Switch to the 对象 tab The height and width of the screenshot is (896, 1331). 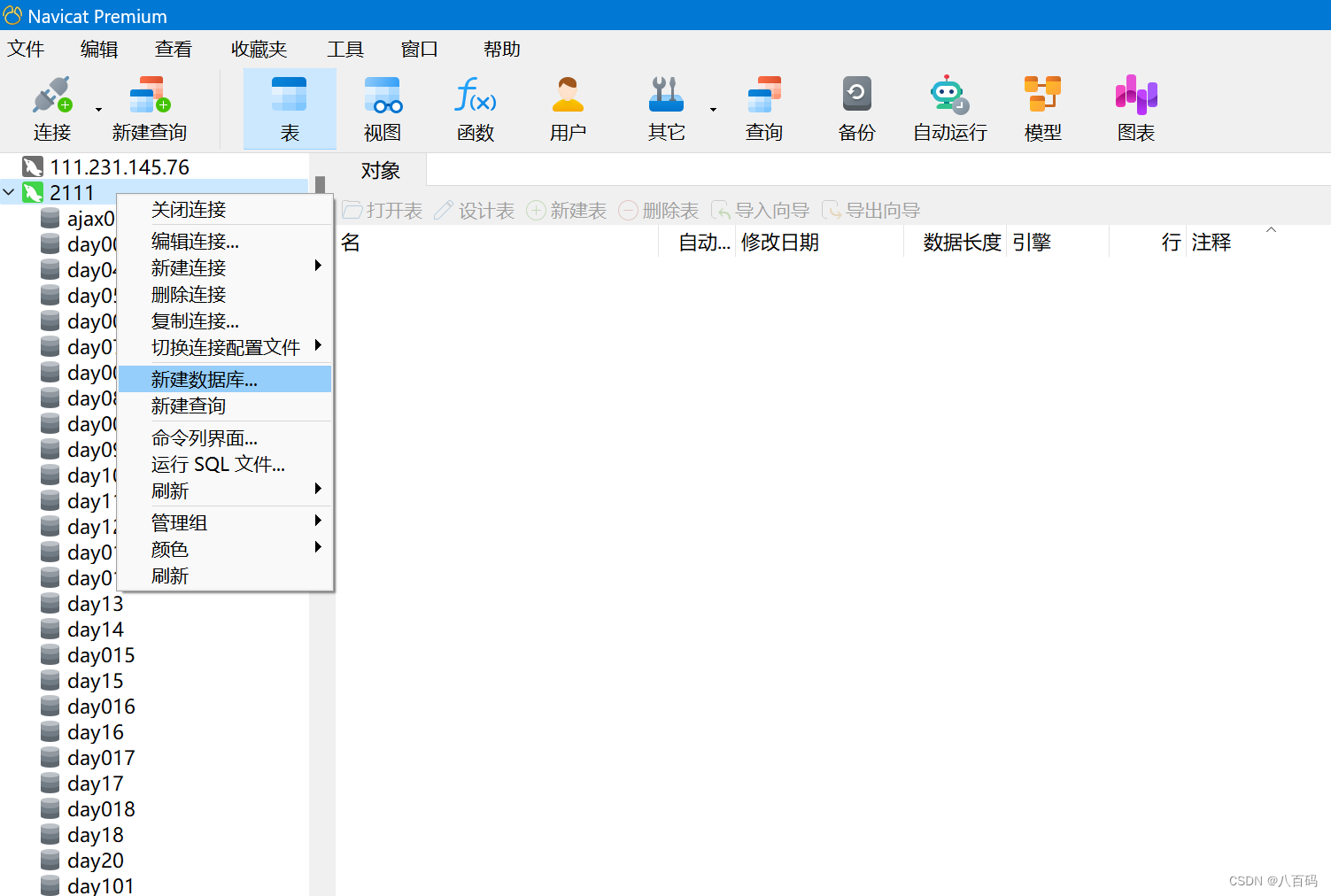tap(381, 170)
